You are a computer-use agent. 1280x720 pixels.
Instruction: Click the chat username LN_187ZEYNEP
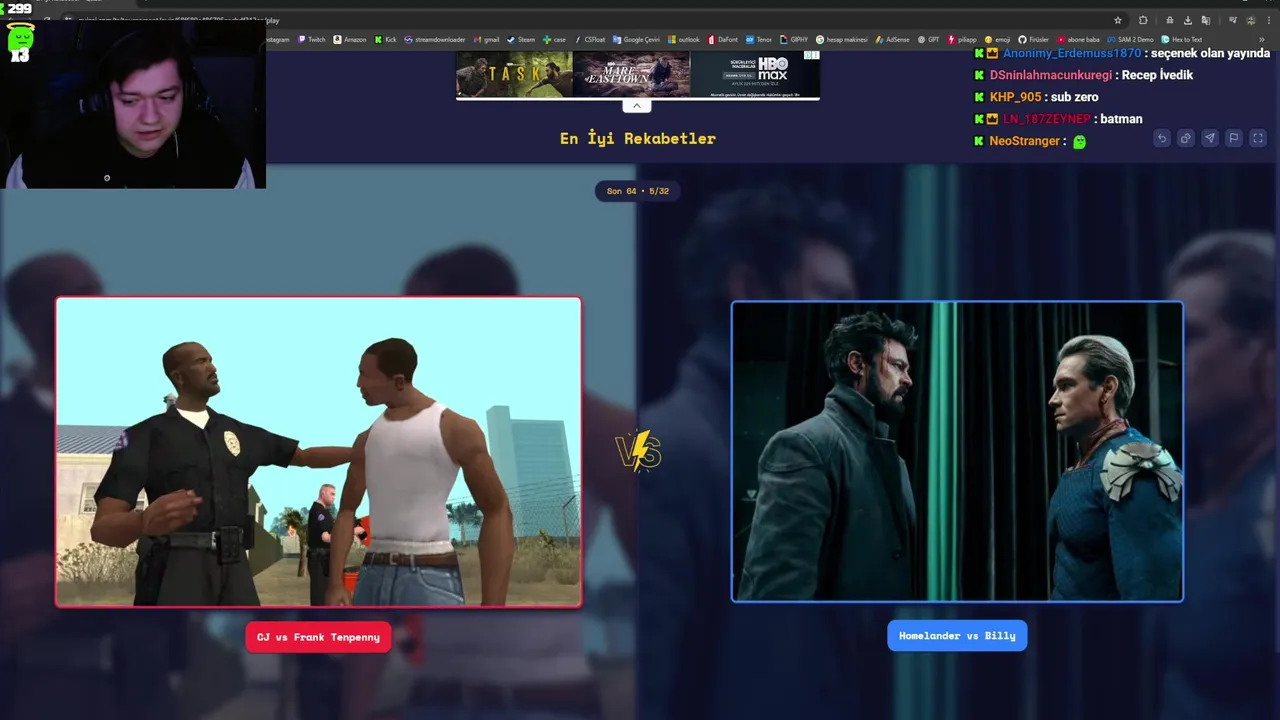[x=1047, y=119]
